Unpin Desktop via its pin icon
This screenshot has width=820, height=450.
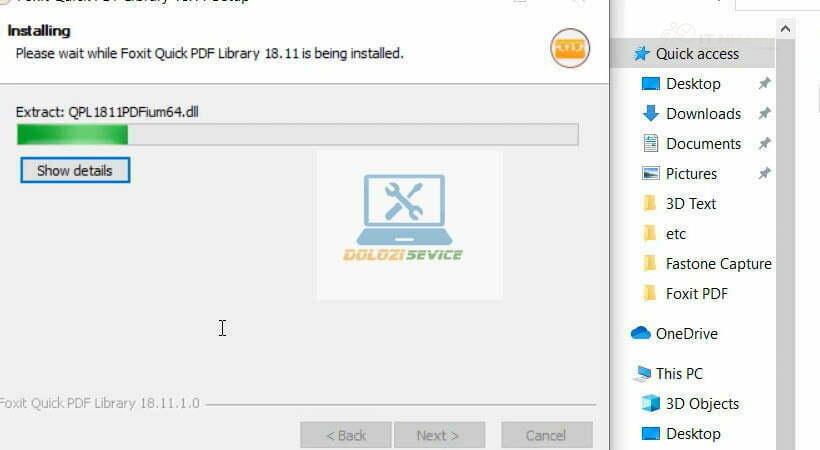coord(764,83)
